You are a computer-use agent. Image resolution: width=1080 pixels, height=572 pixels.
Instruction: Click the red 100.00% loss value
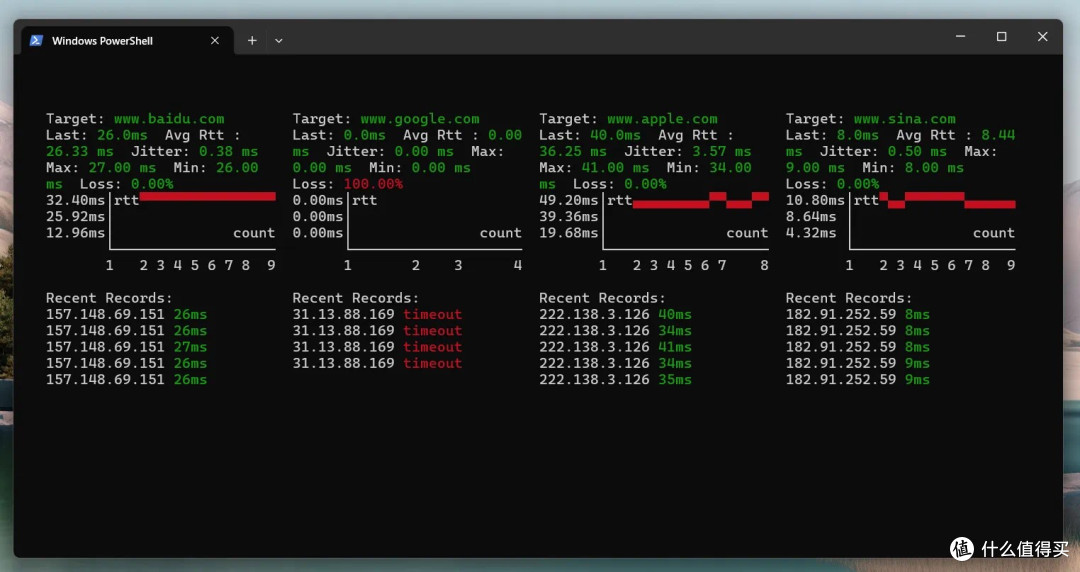coord(373,184)
